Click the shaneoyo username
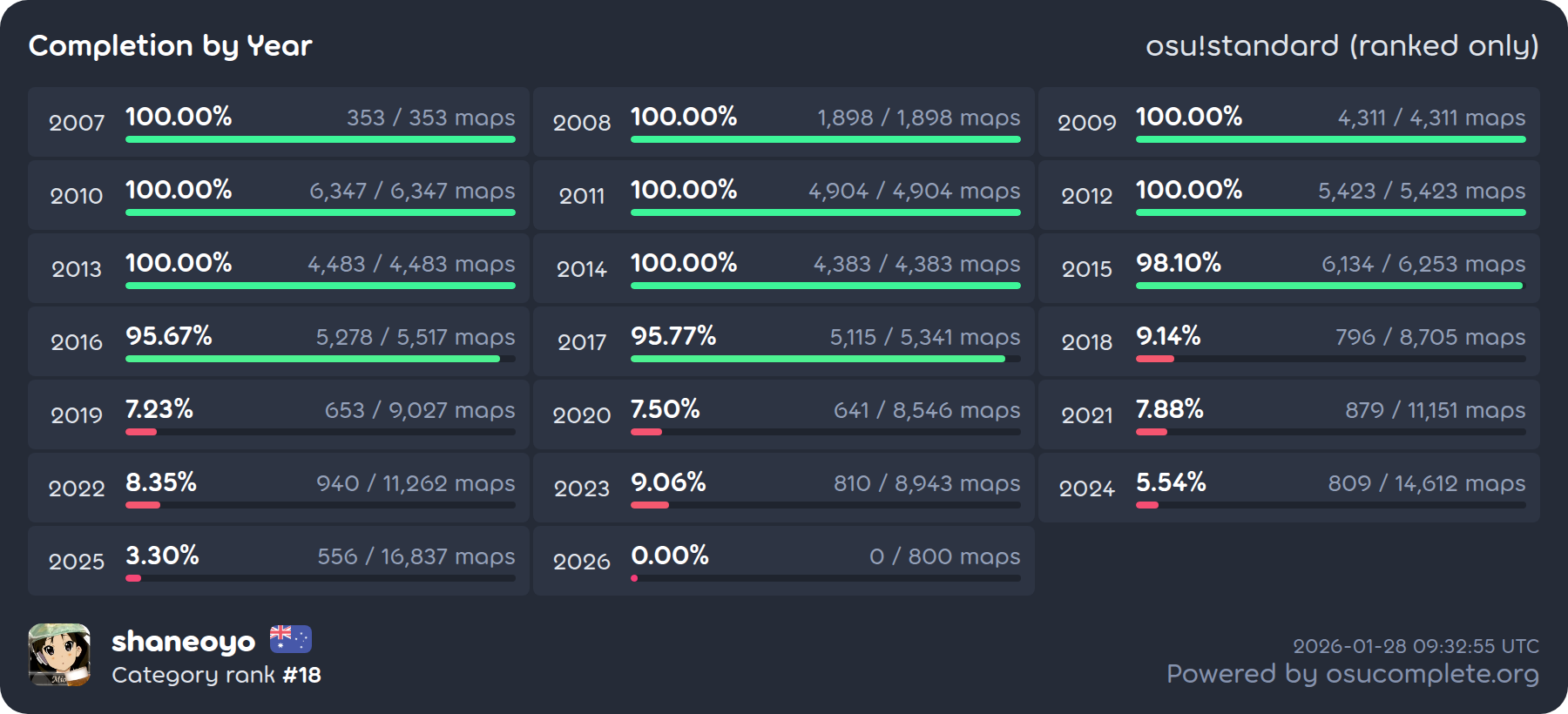Screen dimensions: 1568x714 (183, 642)
